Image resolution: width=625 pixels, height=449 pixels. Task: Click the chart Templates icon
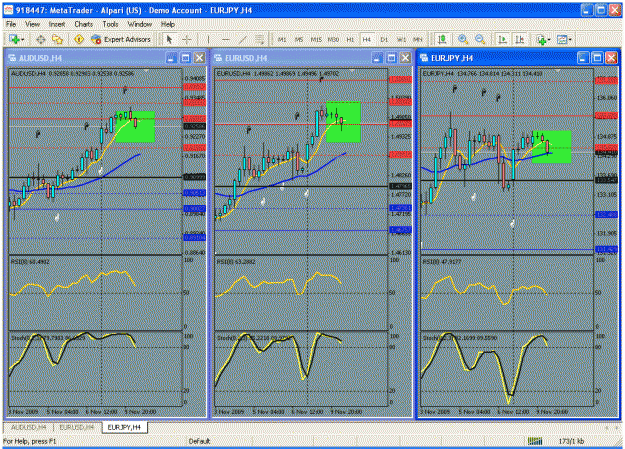point(562,39)
